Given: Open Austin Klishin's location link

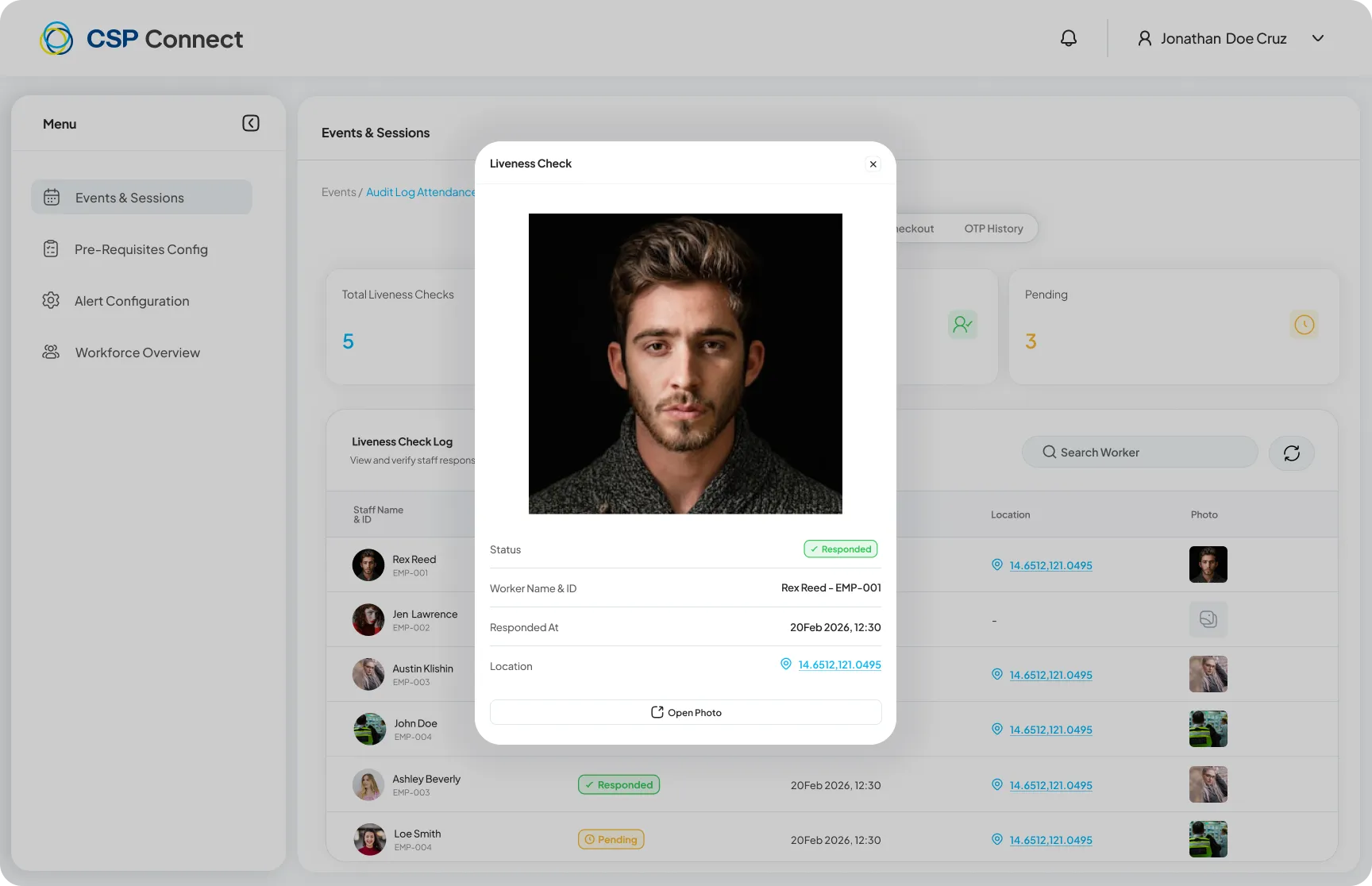Looking at the screenshot, I should coord(1051,675).
